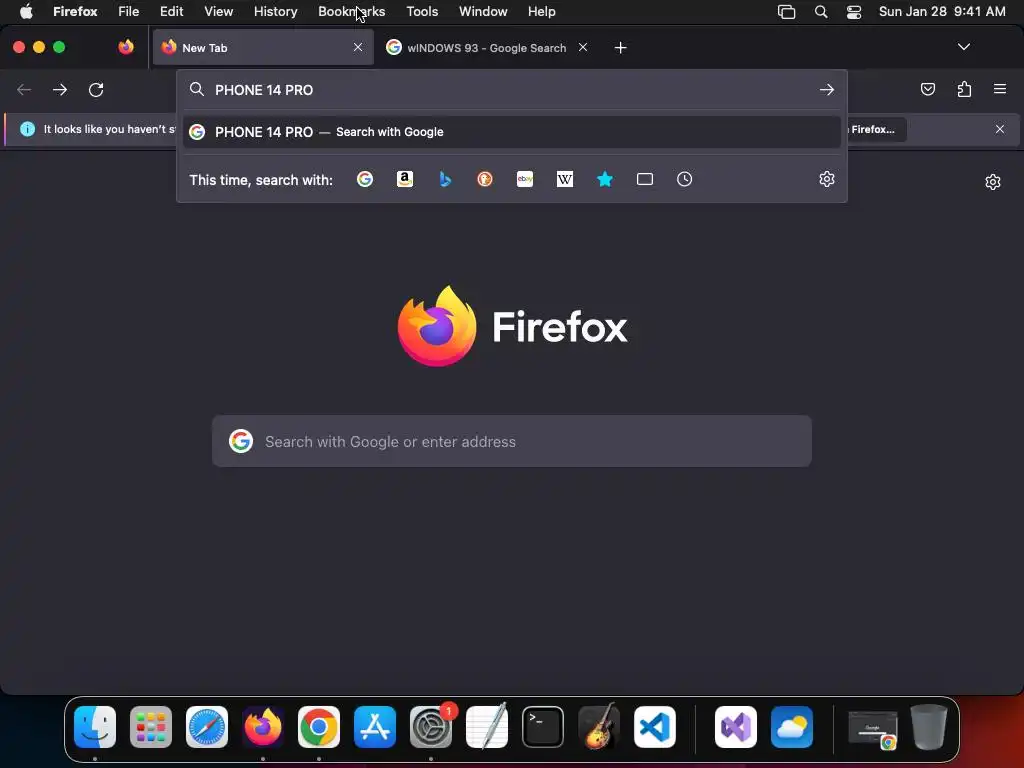The height and width of the screenshot is (768, 1024).
Task: Click the Firefox icon in the Dock
Action: [263, 727]
